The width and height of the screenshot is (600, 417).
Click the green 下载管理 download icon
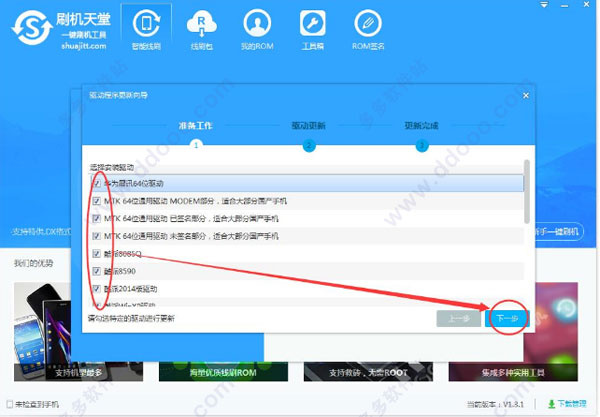(x=551, y=404)
